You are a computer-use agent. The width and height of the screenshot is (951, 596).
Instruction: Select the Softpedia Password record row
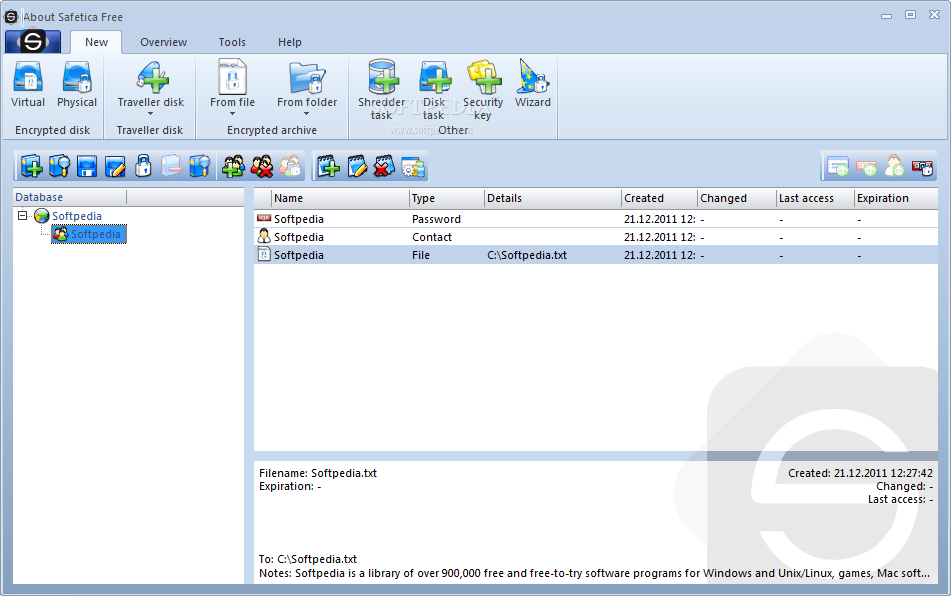point(596,219)
